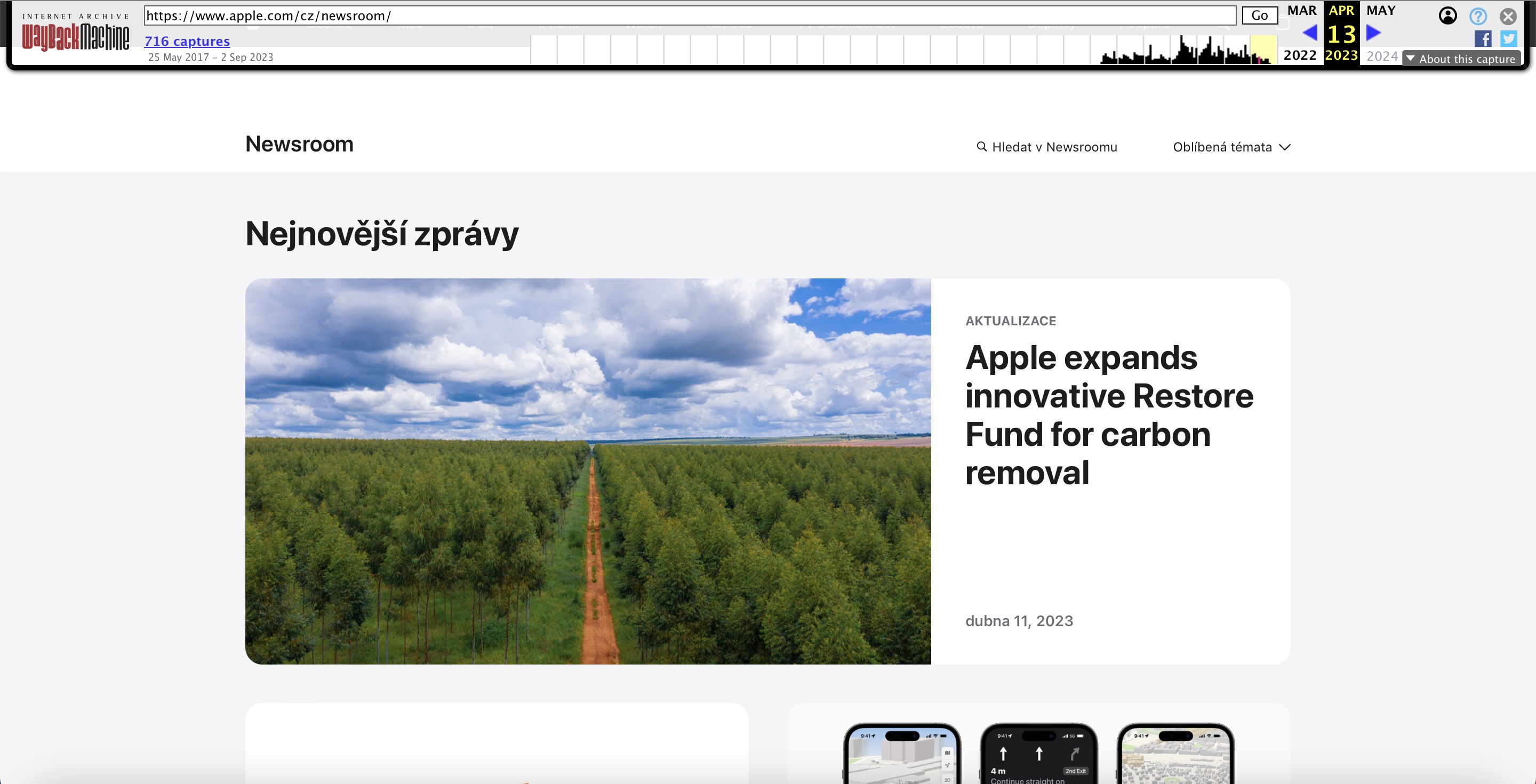Switch the capture calendar to 2024
The width and height of the screenshot is (1536, 784).
[x=1382, y=55]
